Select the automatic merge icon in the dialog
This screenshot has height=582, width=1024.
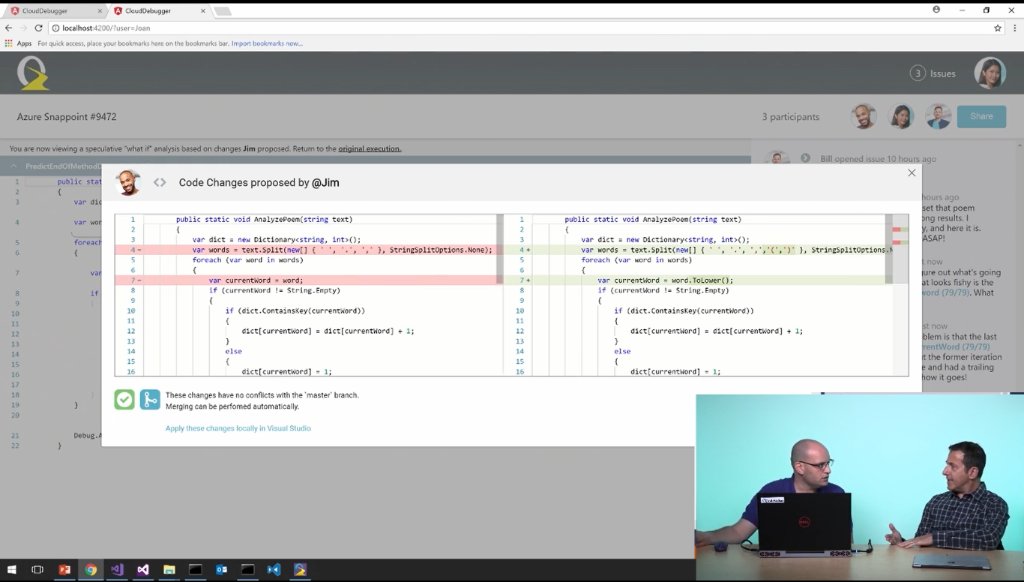click(x=150, y=399)
